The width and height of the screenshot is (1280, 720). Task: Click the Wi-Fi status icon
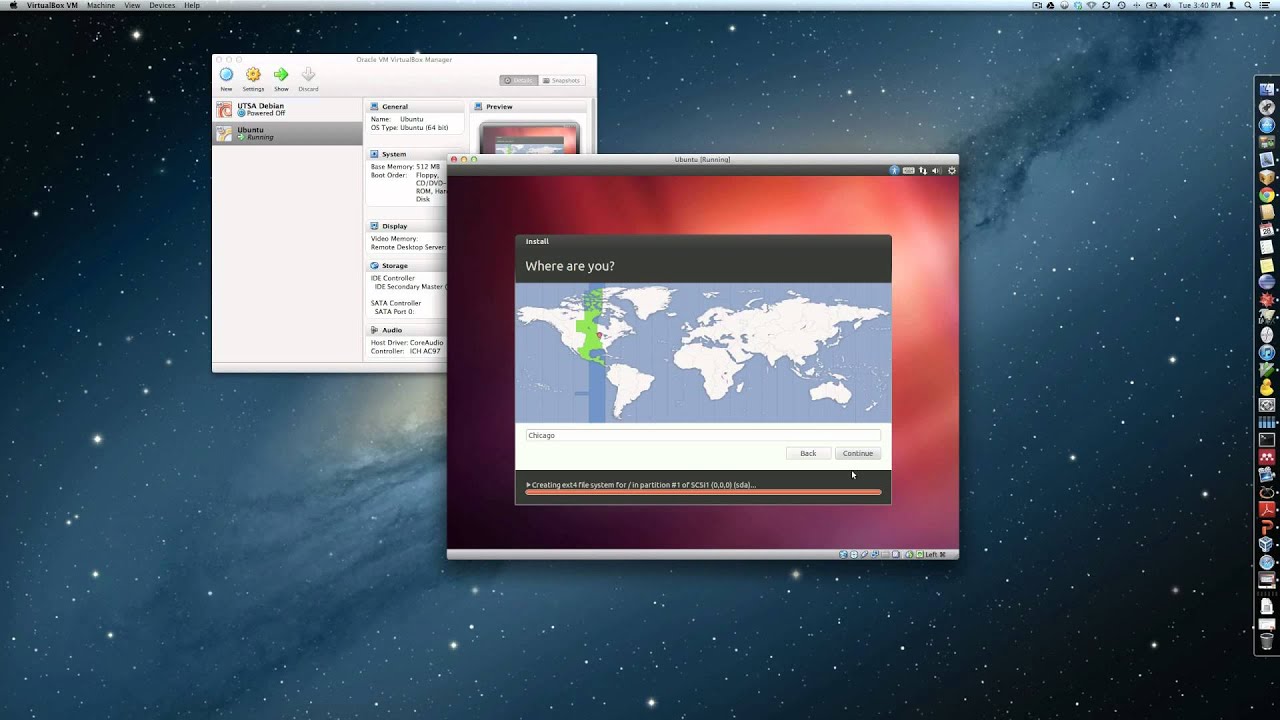click(x=1091, y=5)
